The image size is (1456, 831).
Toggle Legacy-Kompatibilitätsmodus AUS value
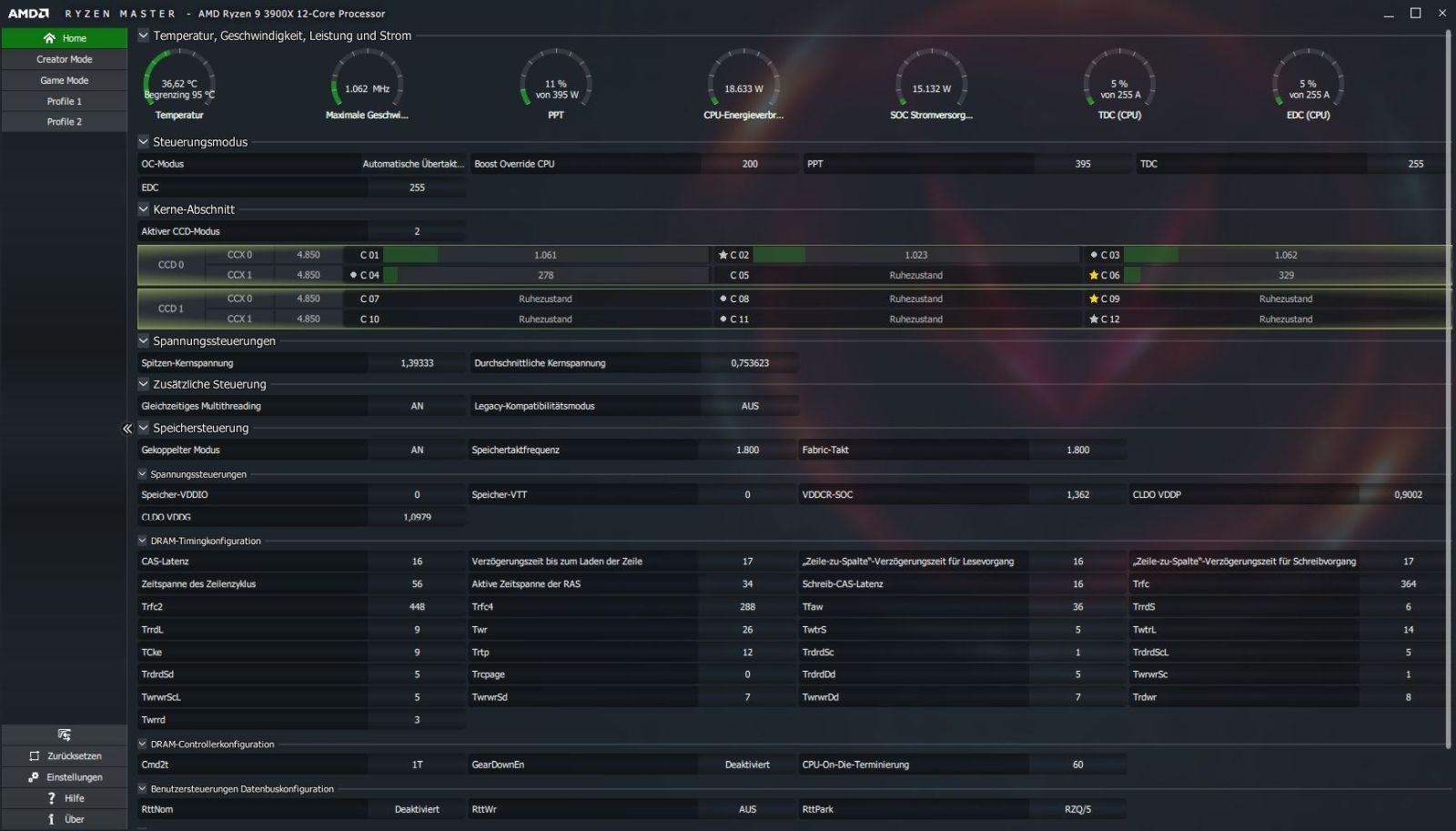[750, 406]
